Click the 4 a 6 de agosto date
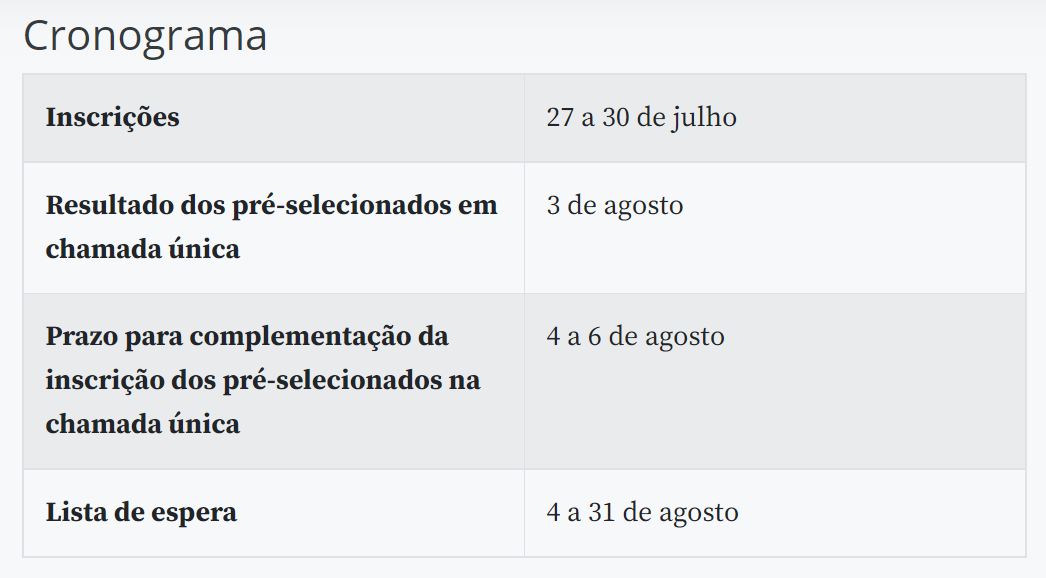The width and height of the screenshot is (1046, 578). pos(635,336)
